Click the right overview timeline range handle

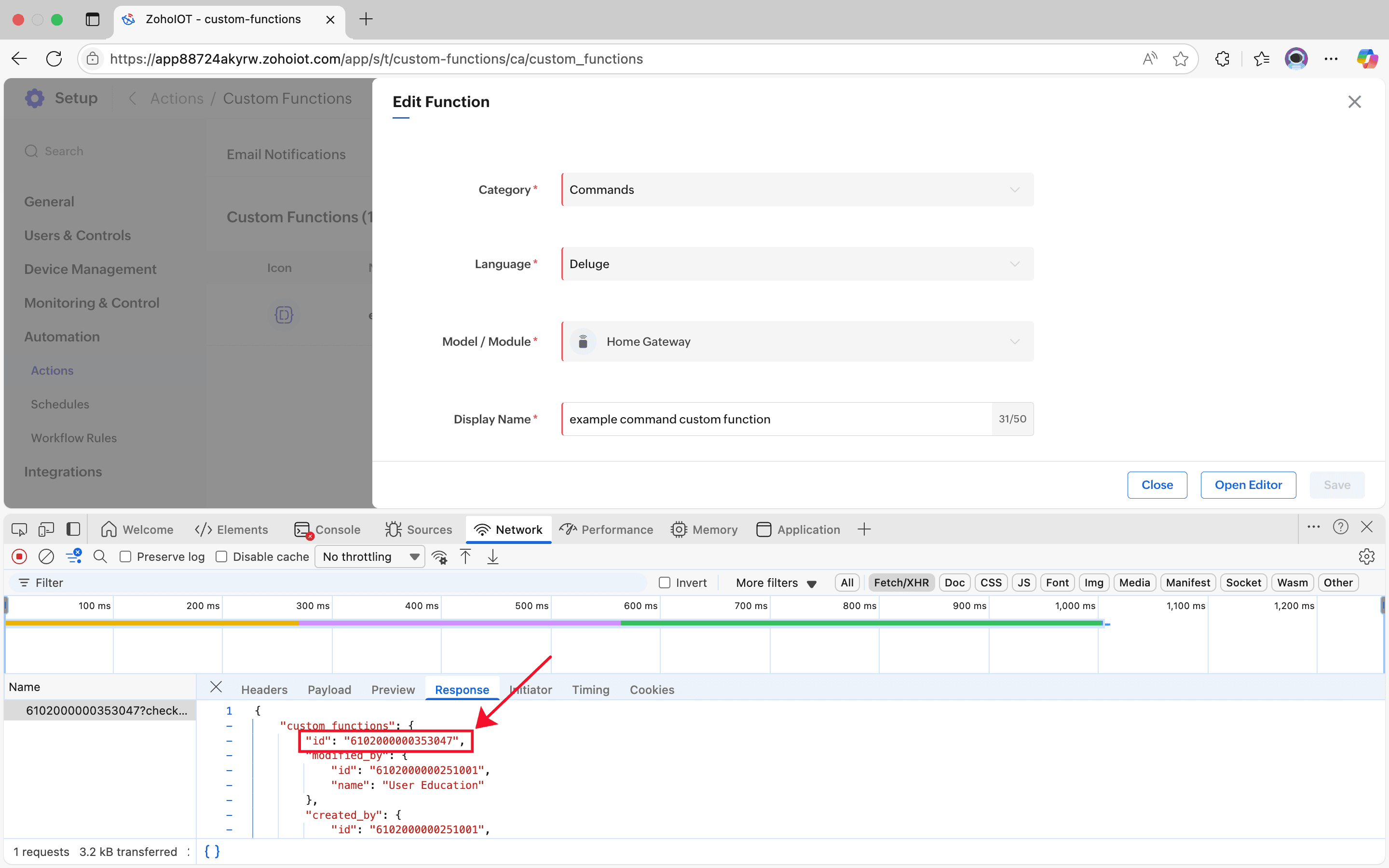pyautogui.click(x=1382, y=605)
